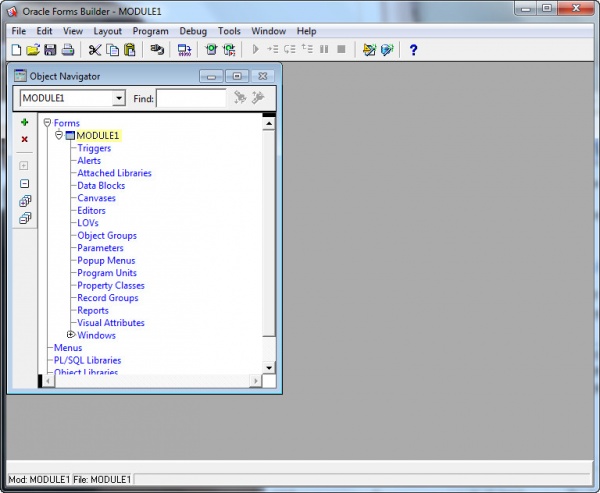
Task: Select the PL/SQL Libraries node
Action: click(x=88, y=360)
